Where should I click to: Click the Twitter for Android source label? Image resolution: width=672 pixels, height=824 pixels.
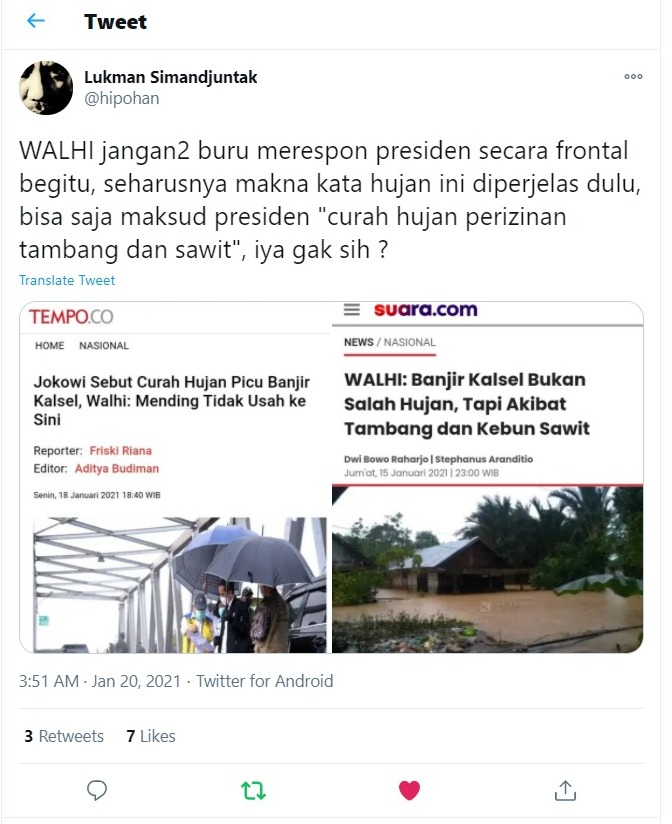(264, 681)
